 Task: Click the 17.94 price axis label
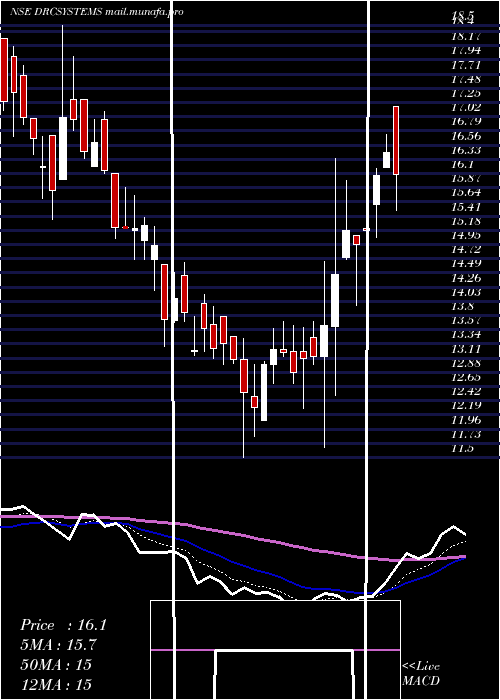(x=466, y=50)
